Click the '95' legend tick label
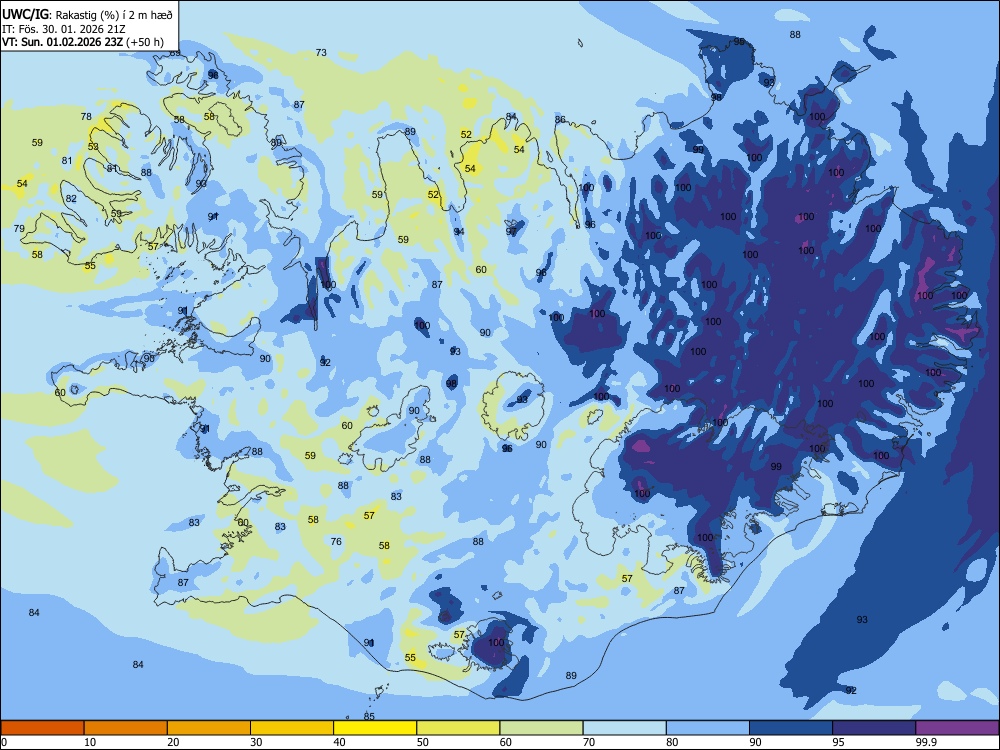Viewport: 1000px width, 750px height. point(839,742)
